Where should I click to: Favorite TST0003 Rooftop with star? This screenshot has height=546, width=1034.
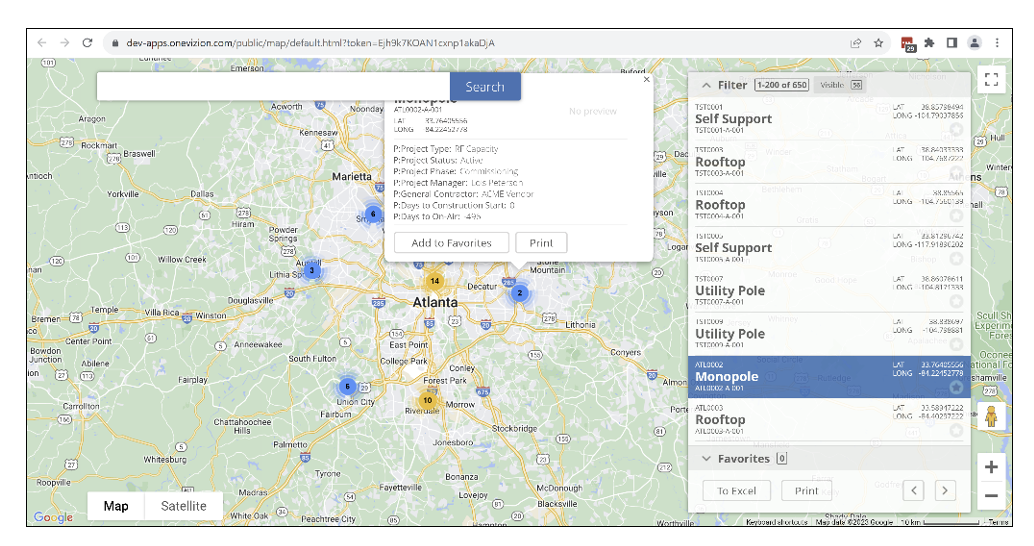tap(956, 173)
